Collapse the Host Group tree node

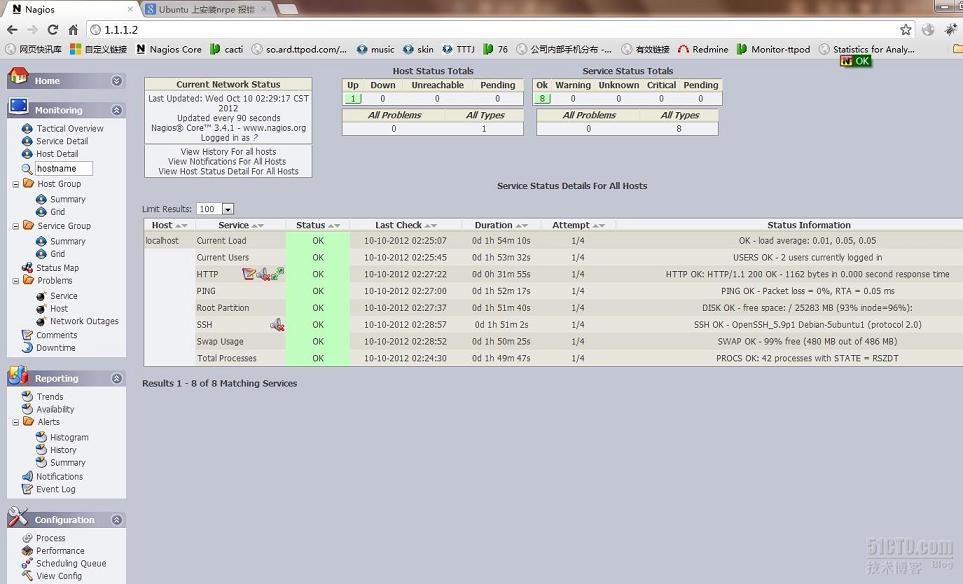[x=16, y=184]
